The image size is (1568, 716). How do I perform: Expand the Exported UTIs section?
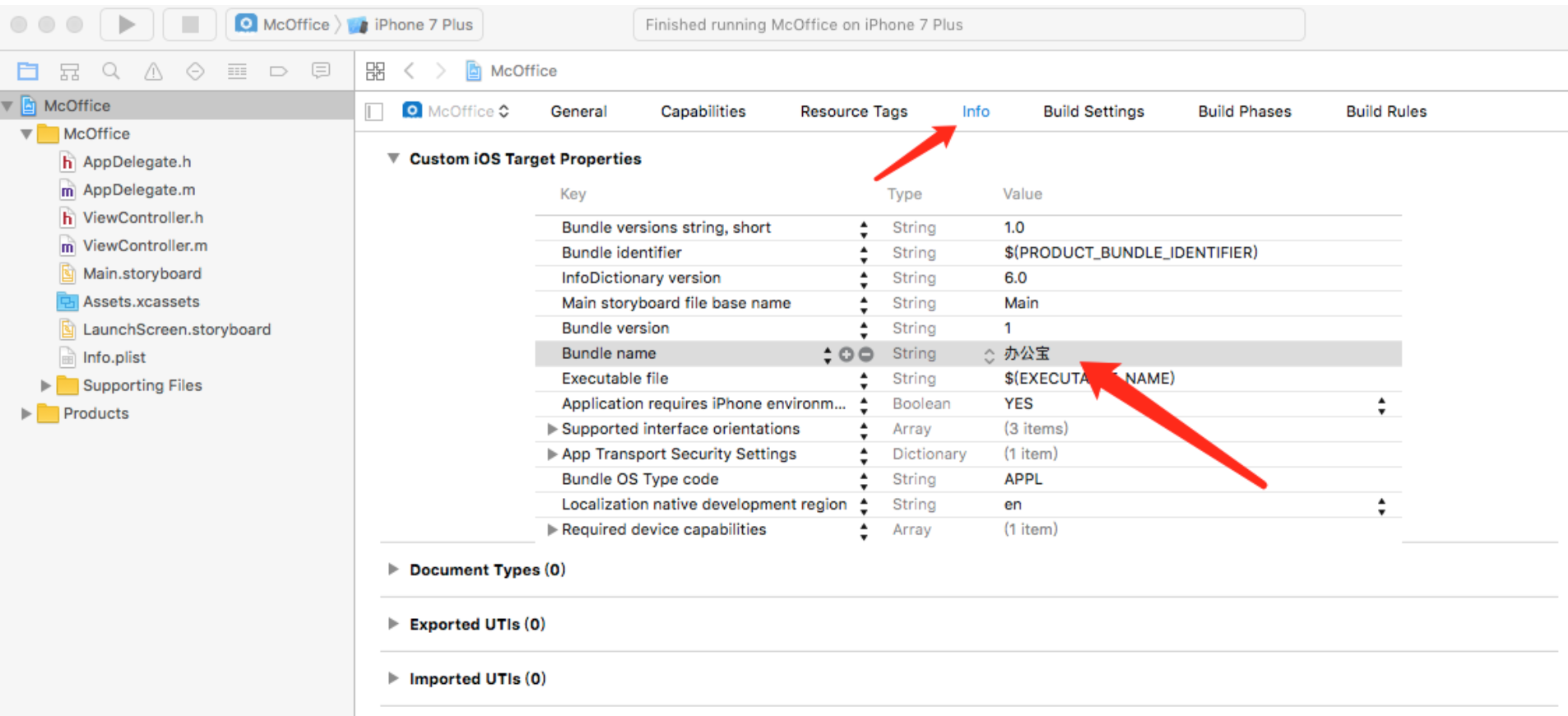pos(393,624)
